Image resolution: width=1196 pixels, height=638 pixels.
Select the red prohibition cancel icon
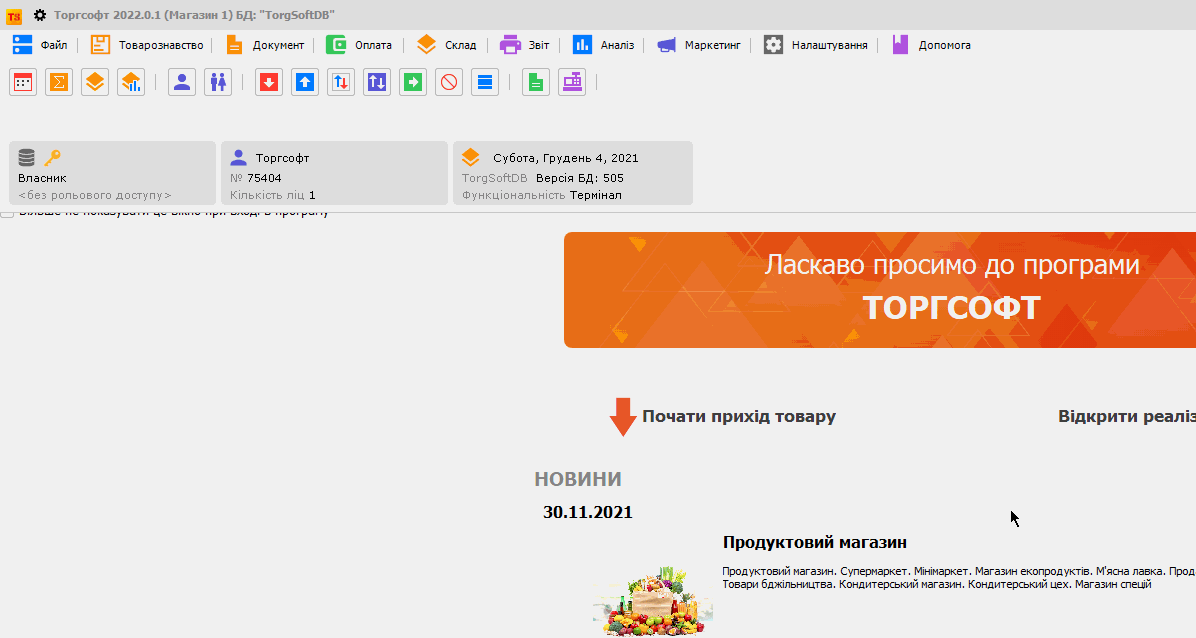click(448, 82)
